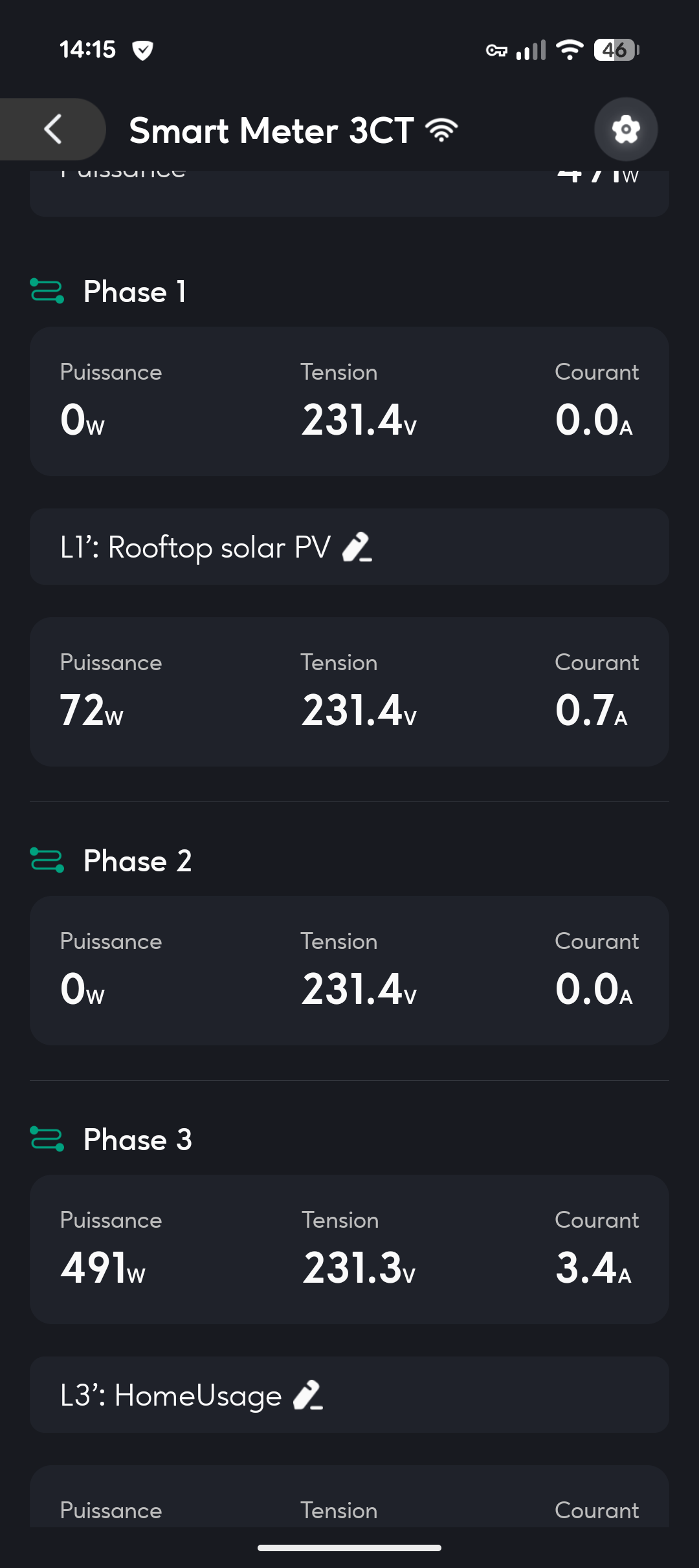Select the L3': HomeUsage row
Image resolution: width=699 pixels, height=1568 pixels.
tap(171, 1395)
